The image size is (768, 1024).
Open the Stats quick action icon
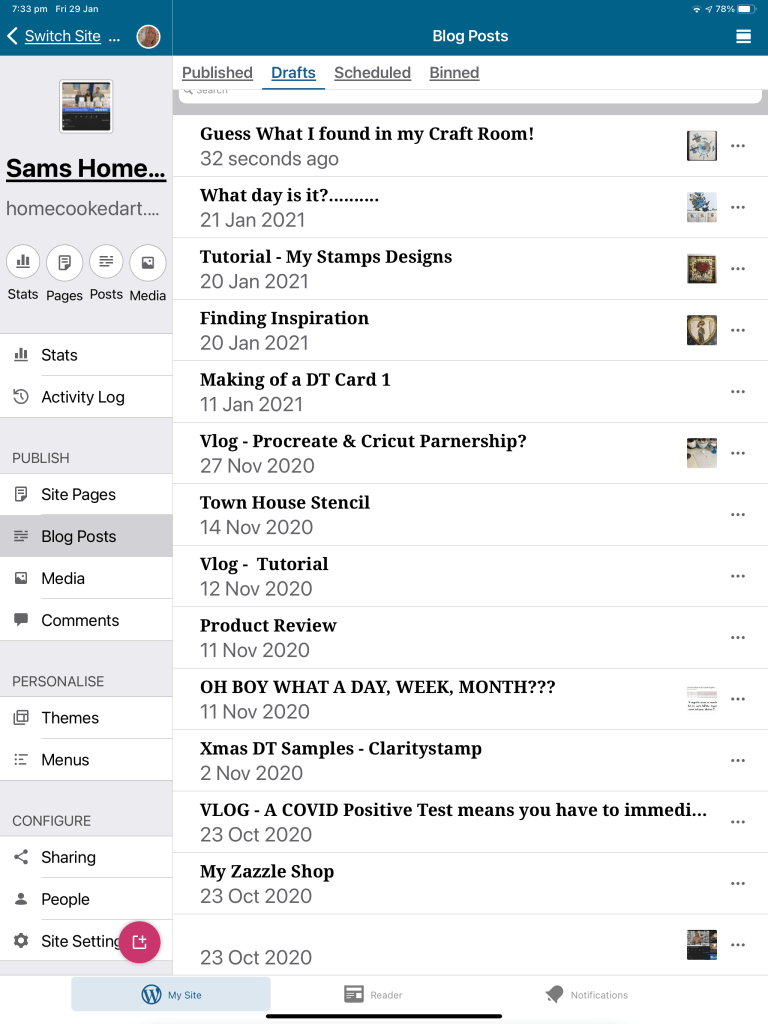click(23, 262)
